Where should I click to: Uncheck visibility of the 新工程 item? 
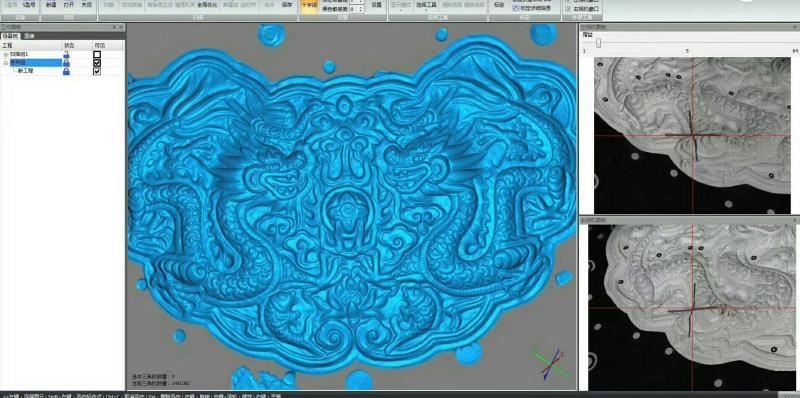pyautogui.click(x=97, y=71)
